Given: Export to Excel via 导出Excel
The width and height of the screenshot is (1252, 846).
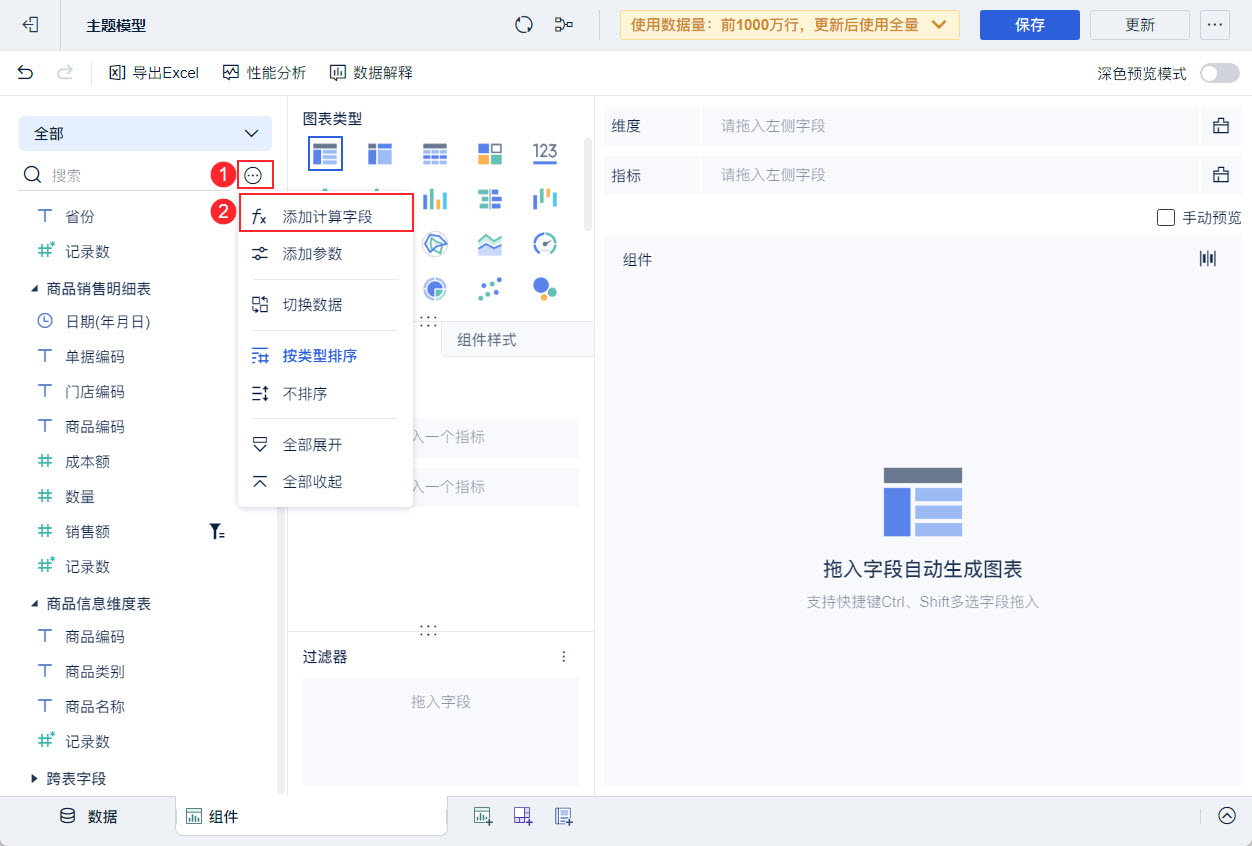Looking at the screenshot, I should point(154,72).
